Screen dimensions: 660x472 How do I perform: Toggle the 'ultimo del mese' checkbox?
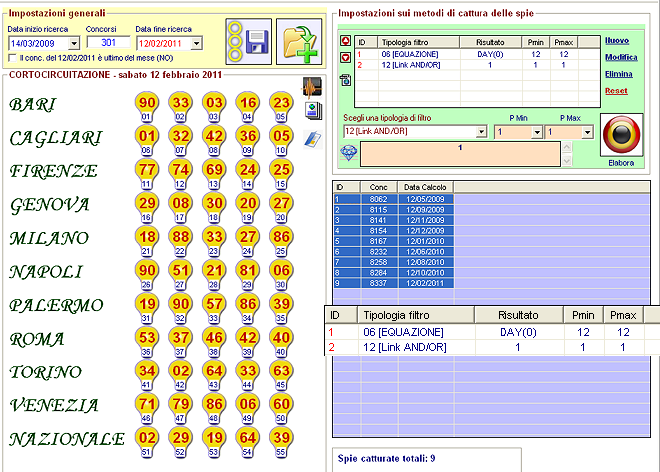pos(13,58)
